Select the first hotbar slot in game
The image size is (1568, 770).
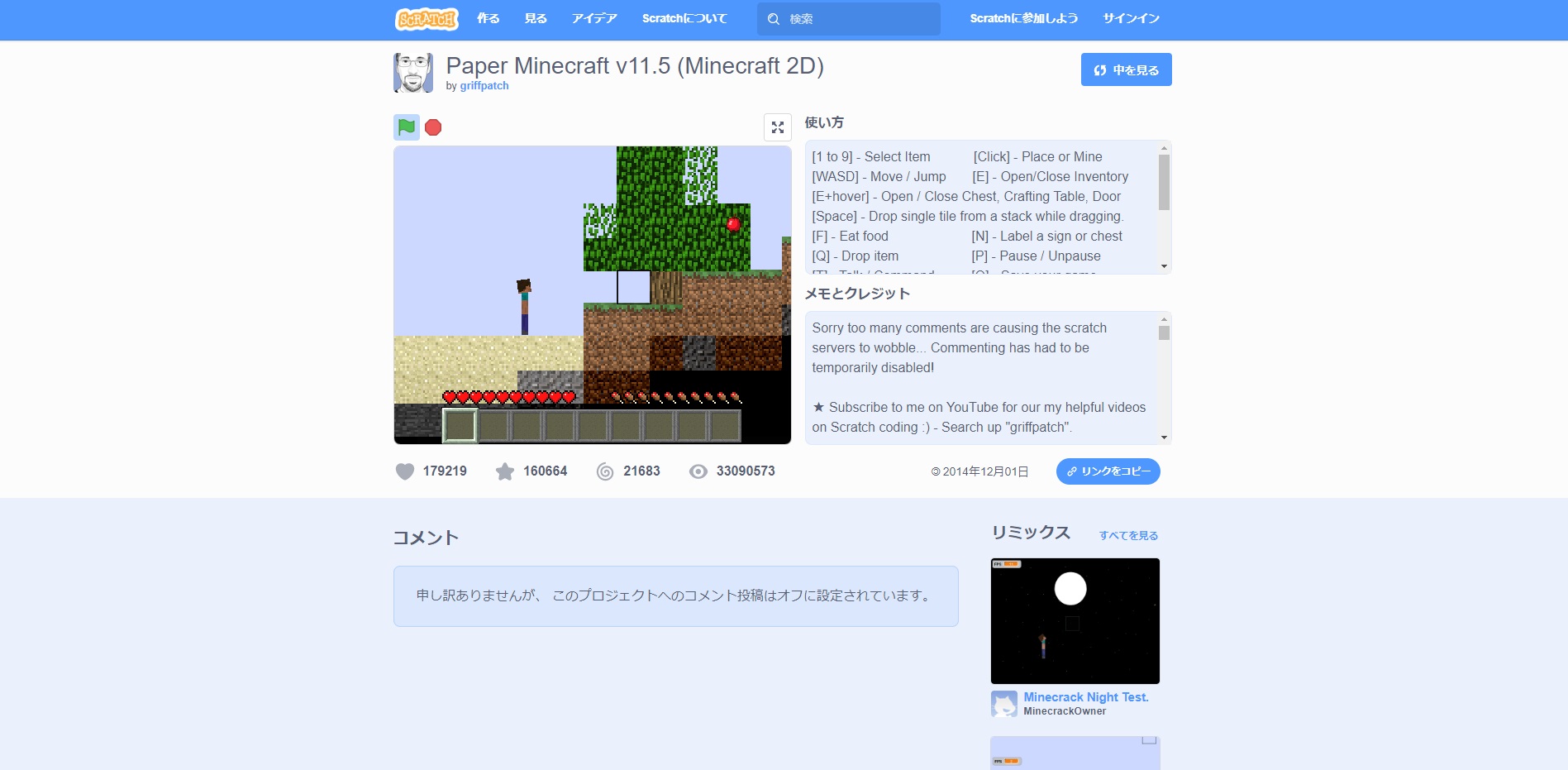[460, 426]
